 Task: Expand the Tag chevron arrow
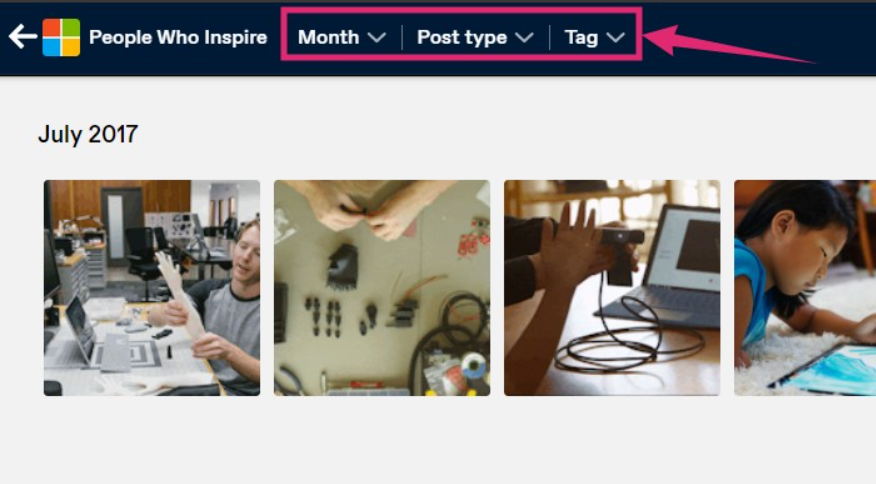(x=615, y=37)
